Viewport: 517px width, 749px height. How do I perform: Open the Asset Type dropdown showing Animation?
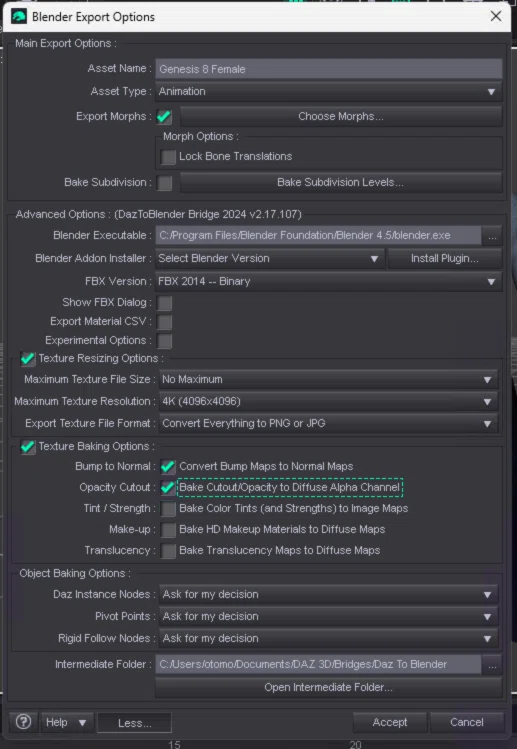[328, 91]
